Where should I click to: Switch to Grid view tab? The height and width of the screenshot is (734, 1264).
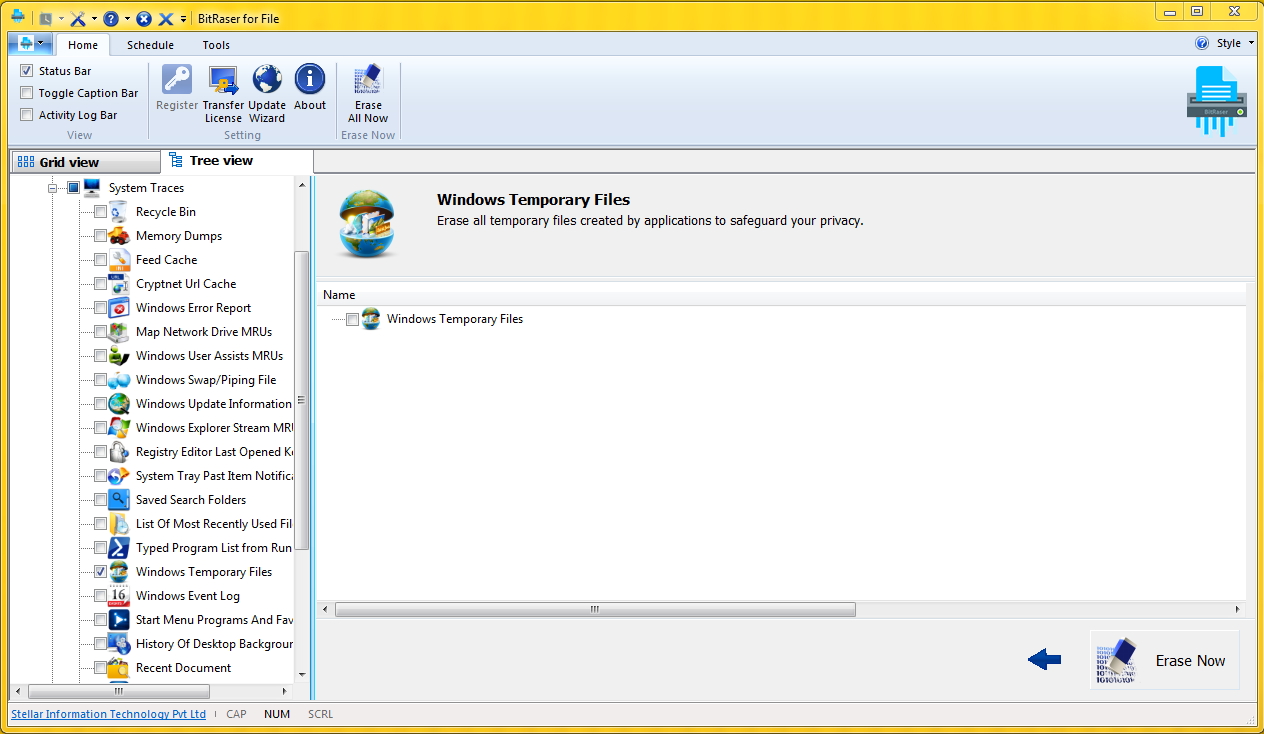[x=85, y=162]
